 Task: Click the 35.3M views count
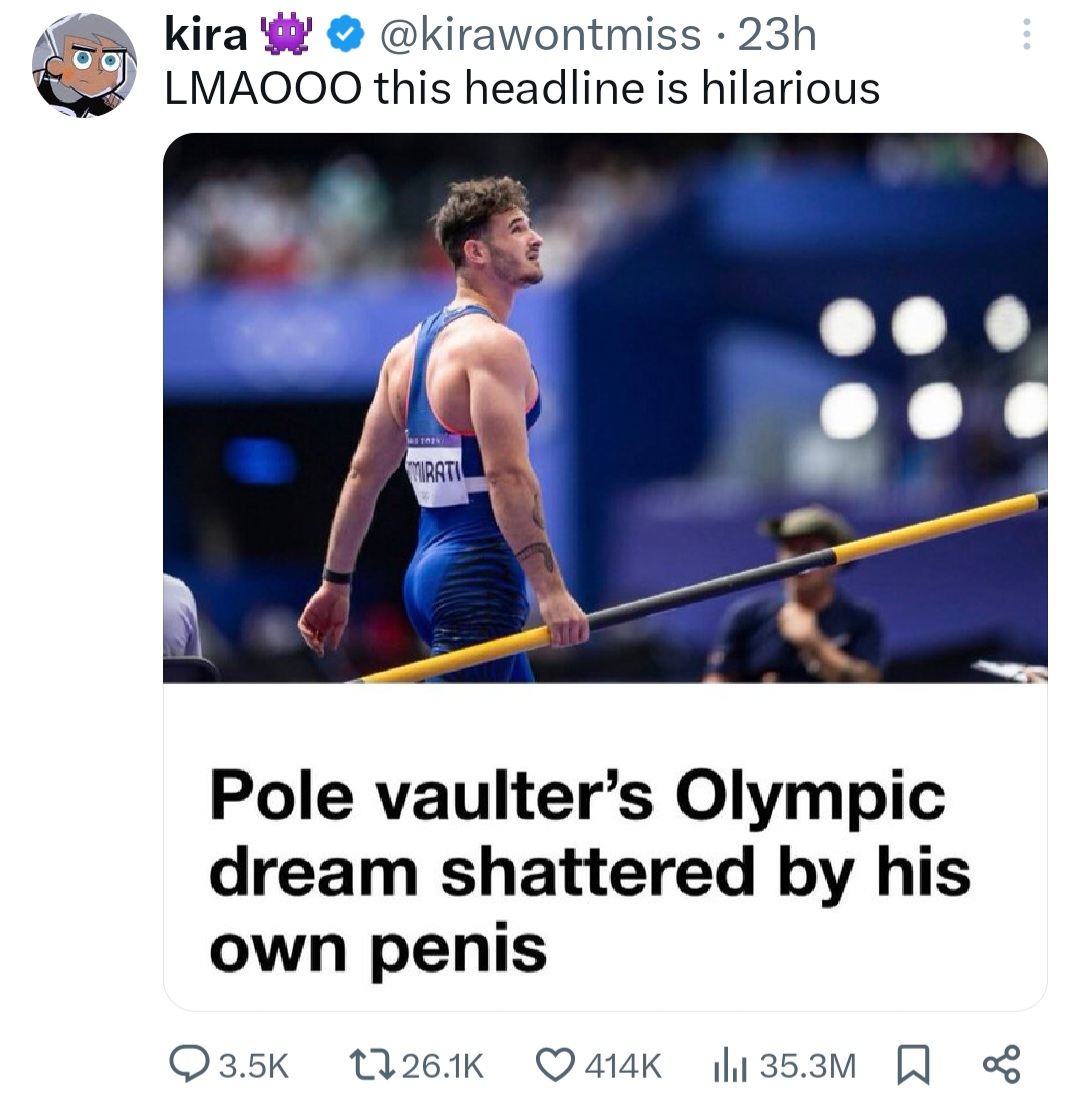(807, 1066)
